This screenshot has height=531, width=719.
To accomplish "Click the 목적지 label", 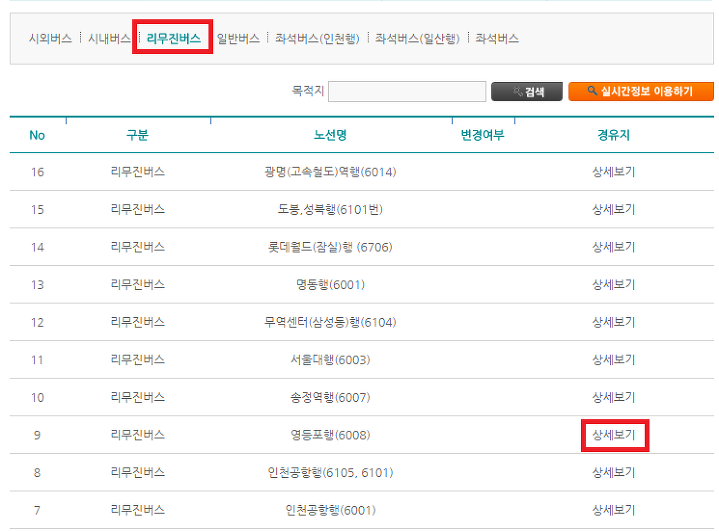I will [x=308, y=91].
